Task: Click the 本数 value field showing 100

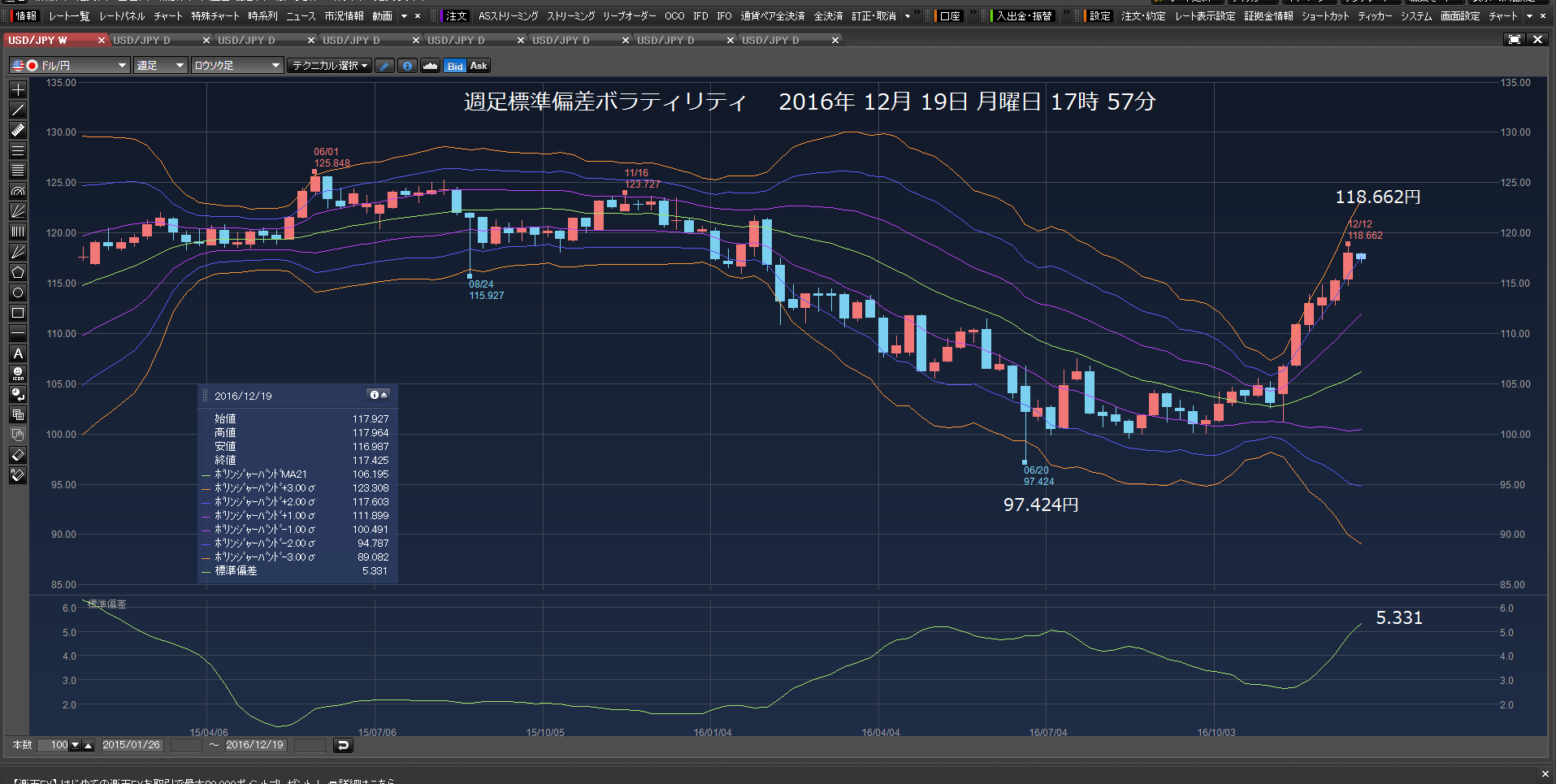Action: pyautogui.click(x=54, y=745)
